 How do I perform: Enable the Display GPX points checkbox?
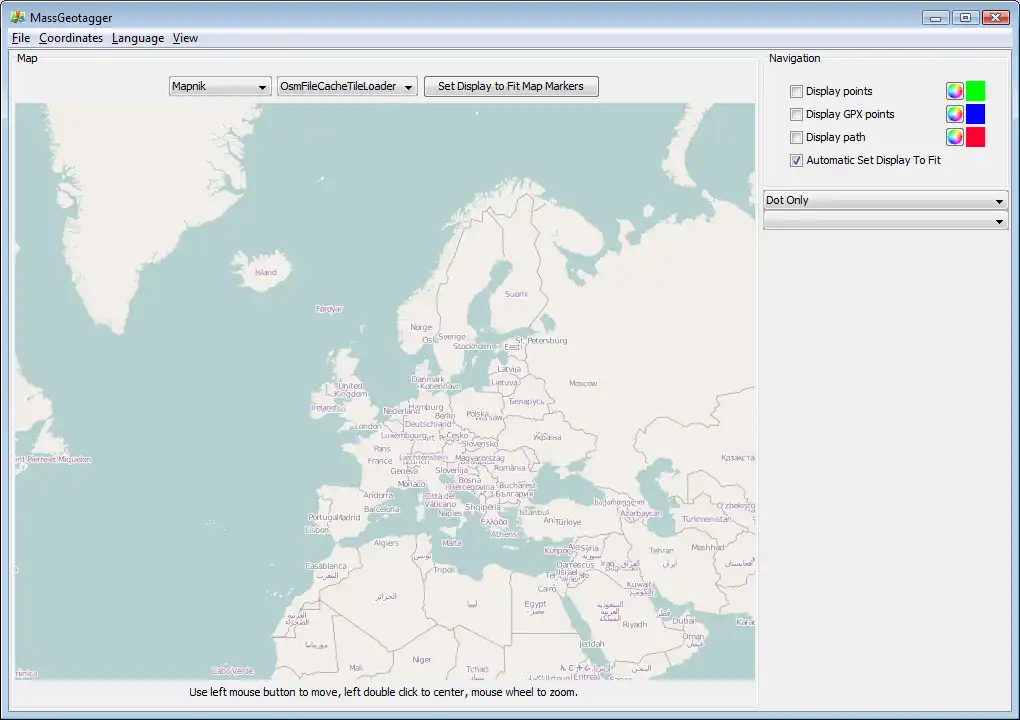(797, 114)
